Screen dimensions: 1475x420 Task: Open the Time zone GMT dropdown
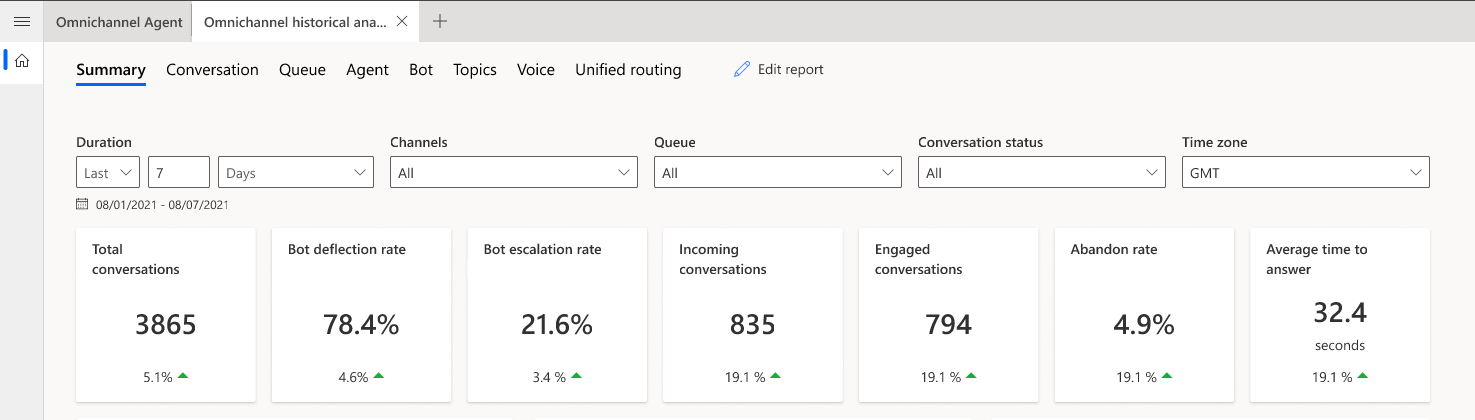pyautogui.click(x=1306, y=172)
